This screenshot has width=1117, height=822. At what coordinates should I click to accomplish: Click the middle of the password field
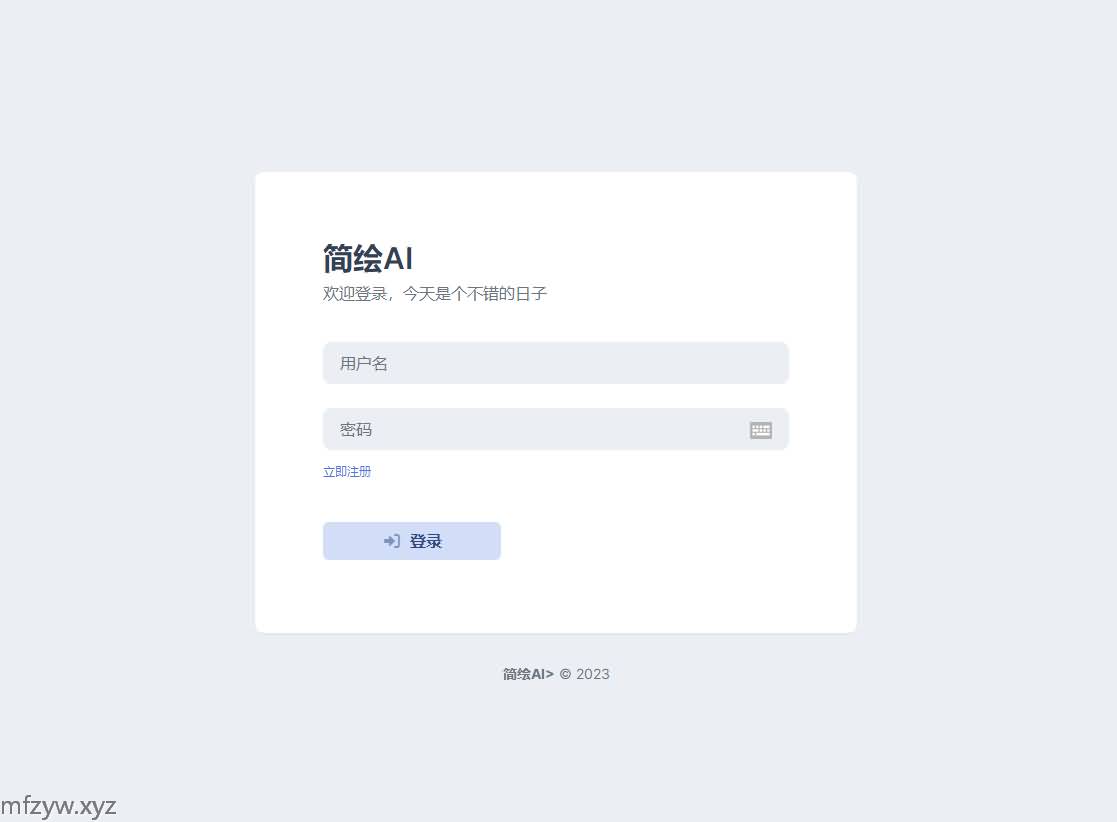[555, 429]
